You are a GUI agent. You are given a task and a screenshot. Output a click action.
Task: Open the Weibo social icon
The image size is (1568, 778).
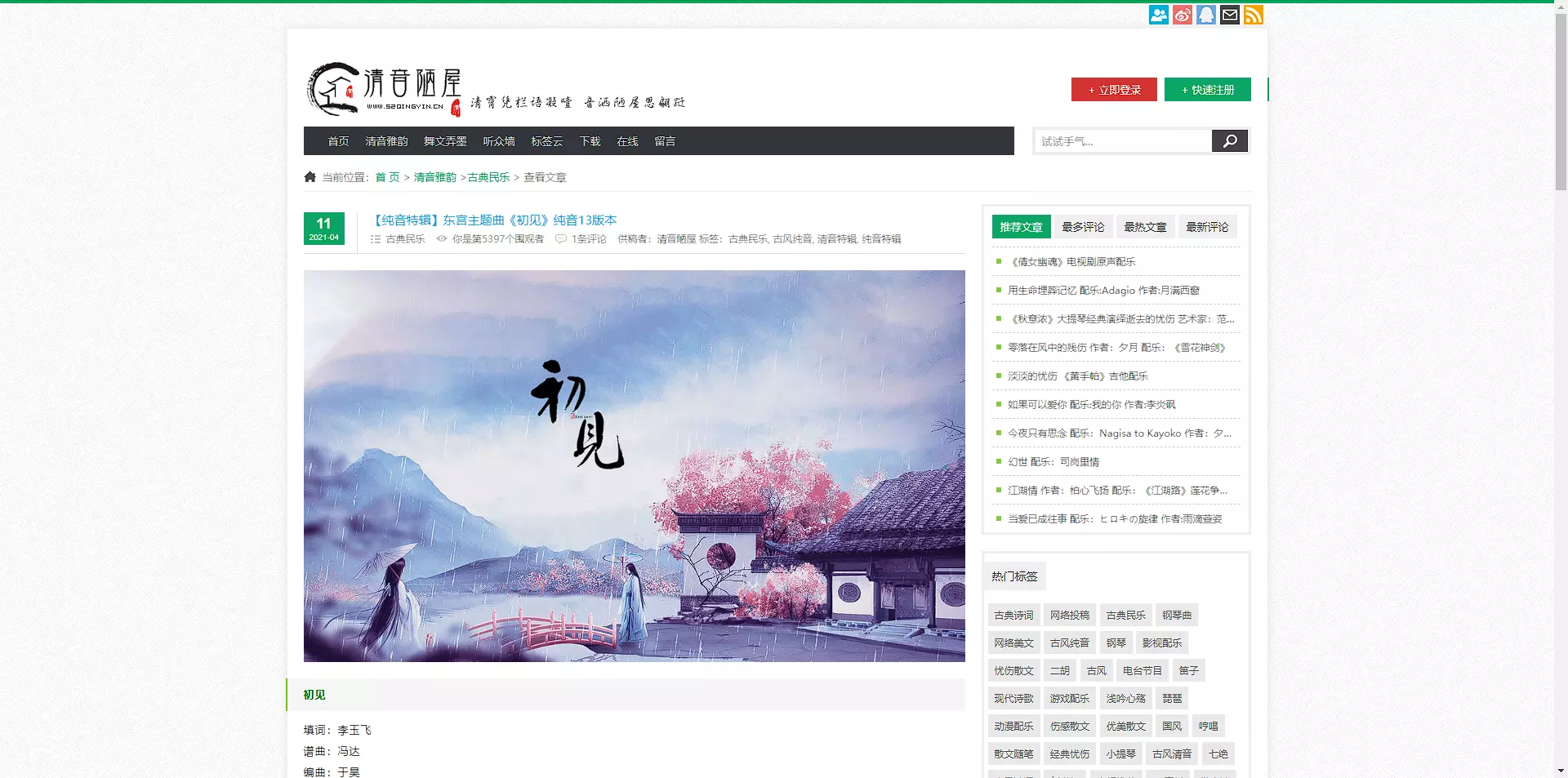click(x=1182, y=15)
